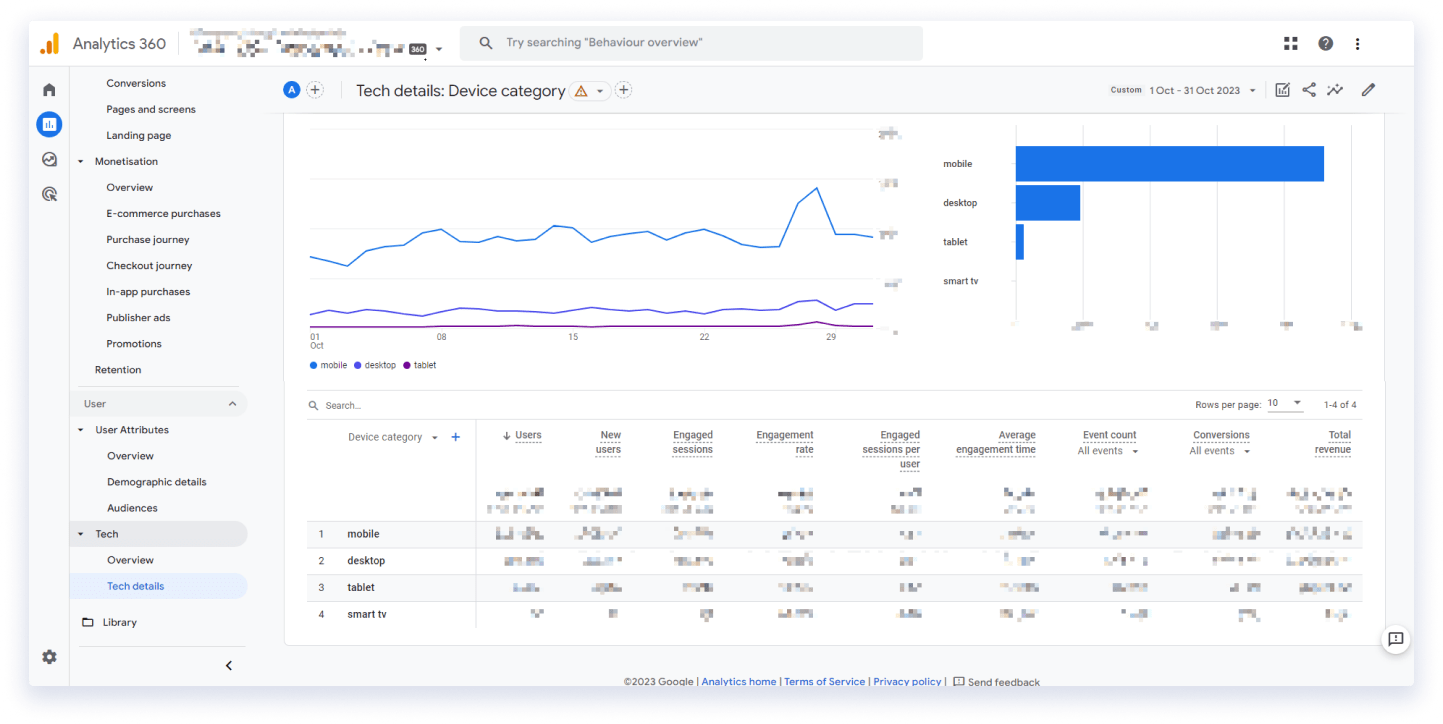This screenshot has width=1443, height=724.
Task: Click the Help question mark icon
Action: 1325,43
